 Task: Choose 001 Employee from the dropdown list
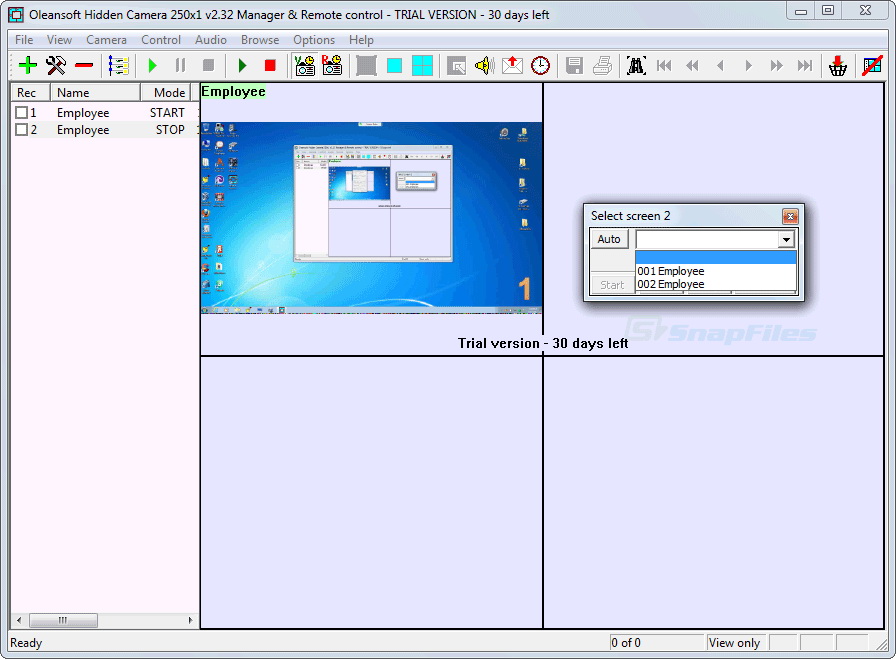coord(715,271)
